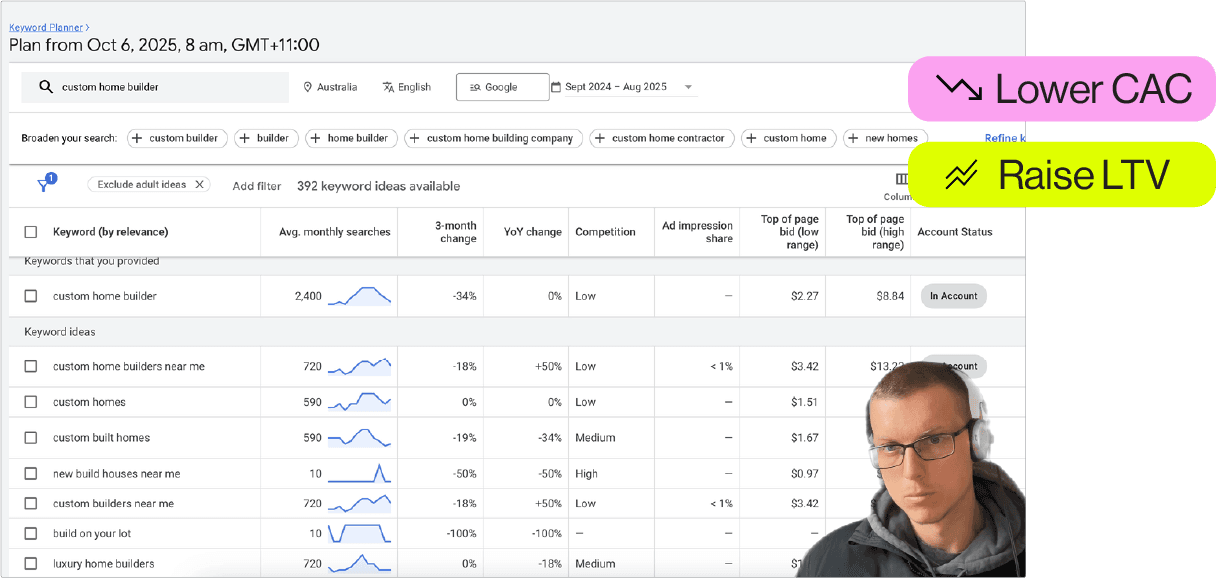1216x578 pixels.
Task: Sort by Competition column header
Action: (x=605, y=232)
